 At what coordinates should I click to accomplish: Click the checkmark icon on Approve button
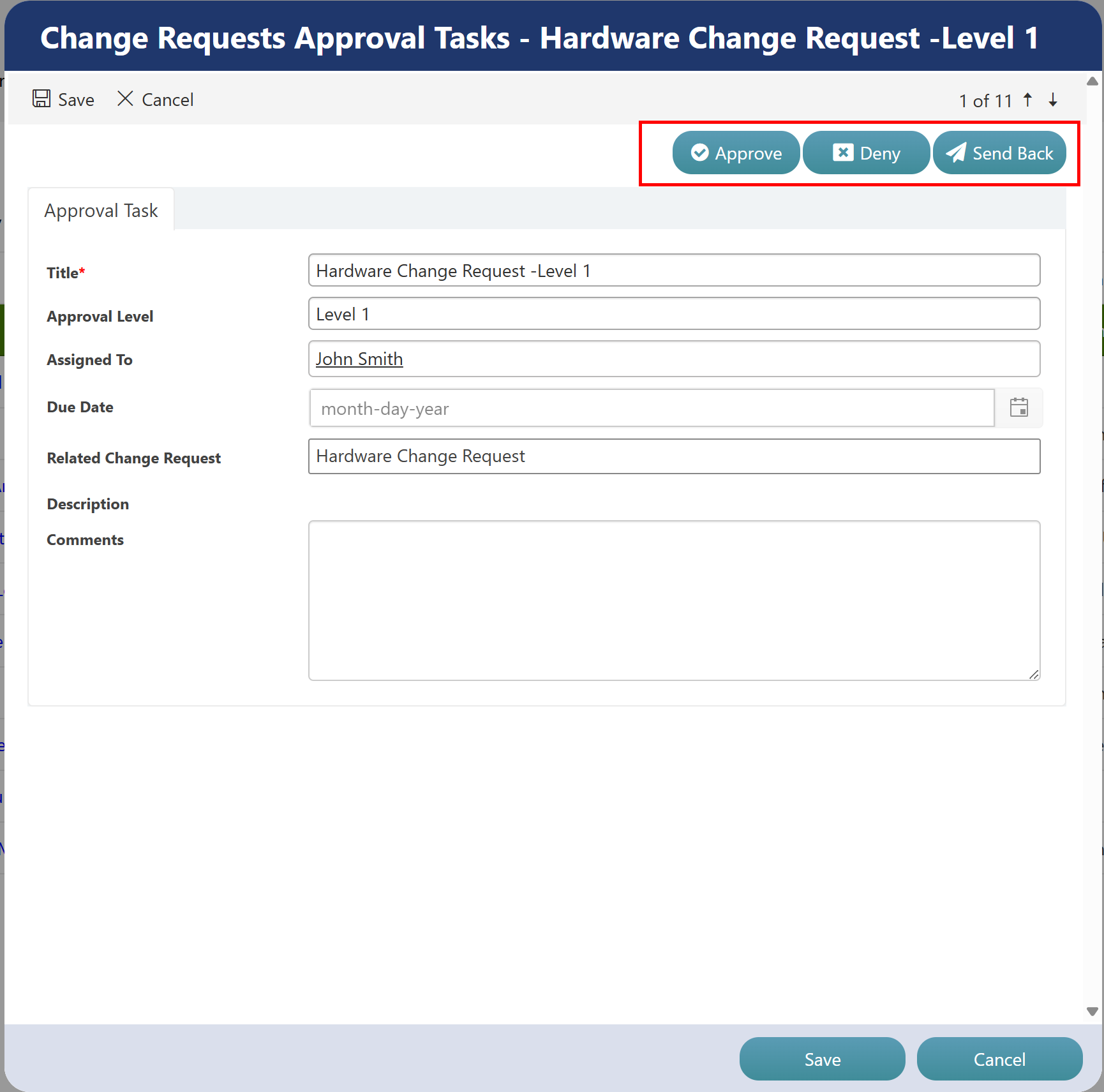click(x=699, y=153)
